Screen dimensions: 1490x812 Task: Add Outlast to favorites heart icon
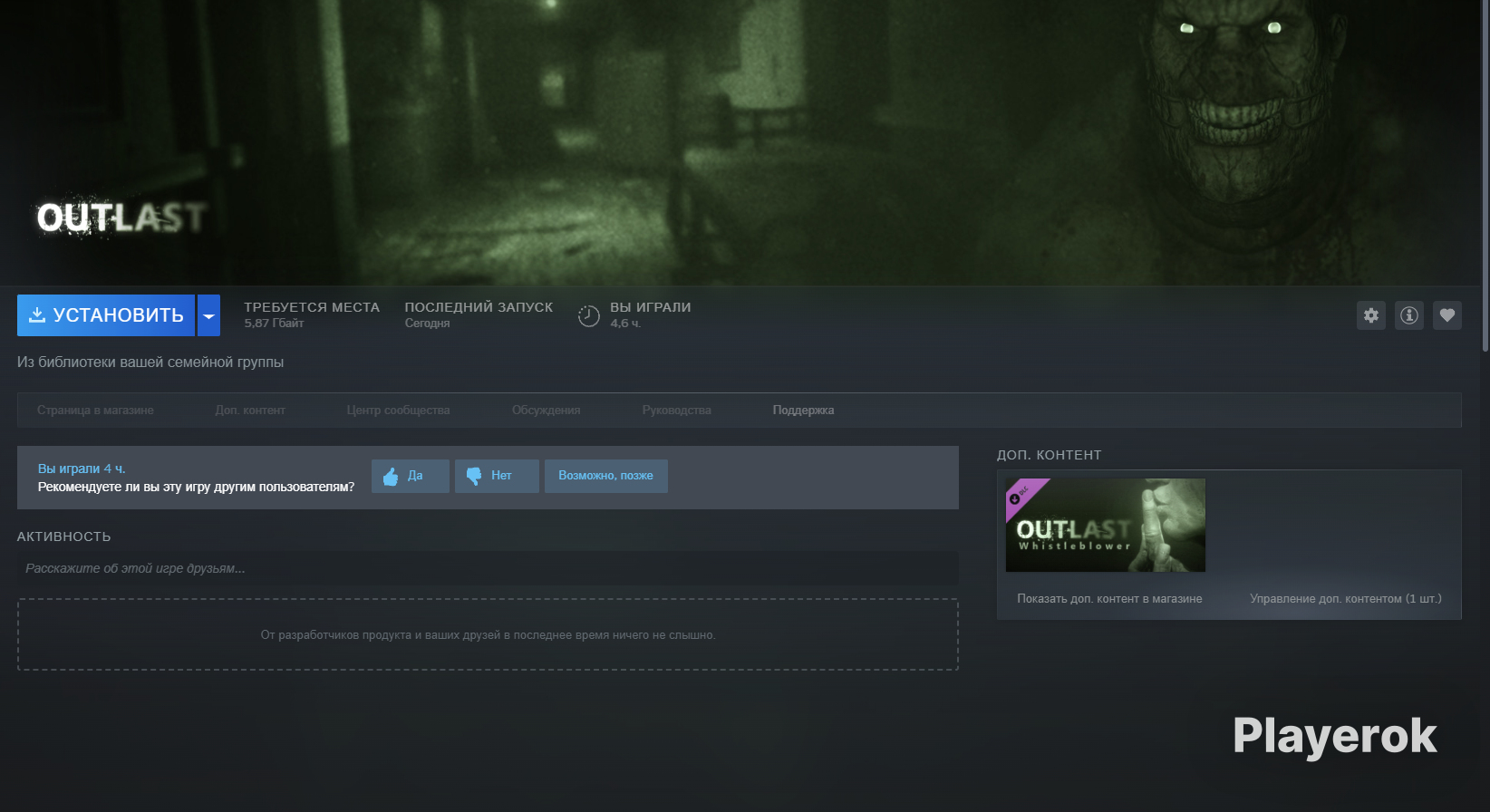click(x=1447, y=315)
